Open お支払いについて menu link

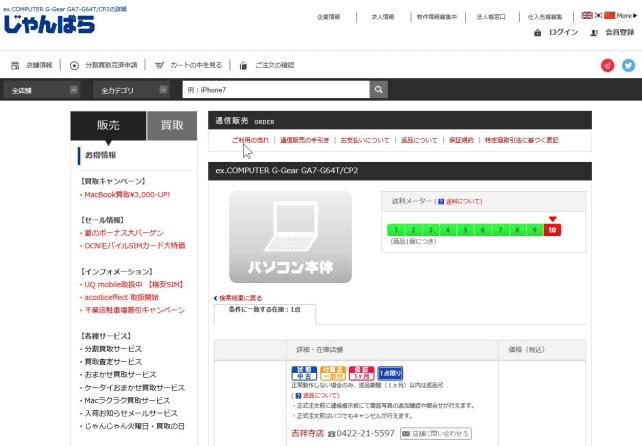(x=365, y=140)
